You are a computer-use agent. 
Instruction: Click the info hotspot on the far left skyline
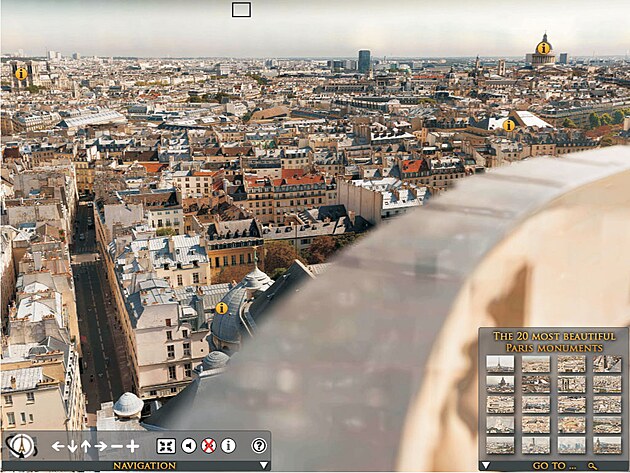pyautogui.click(x=21, y=73)
